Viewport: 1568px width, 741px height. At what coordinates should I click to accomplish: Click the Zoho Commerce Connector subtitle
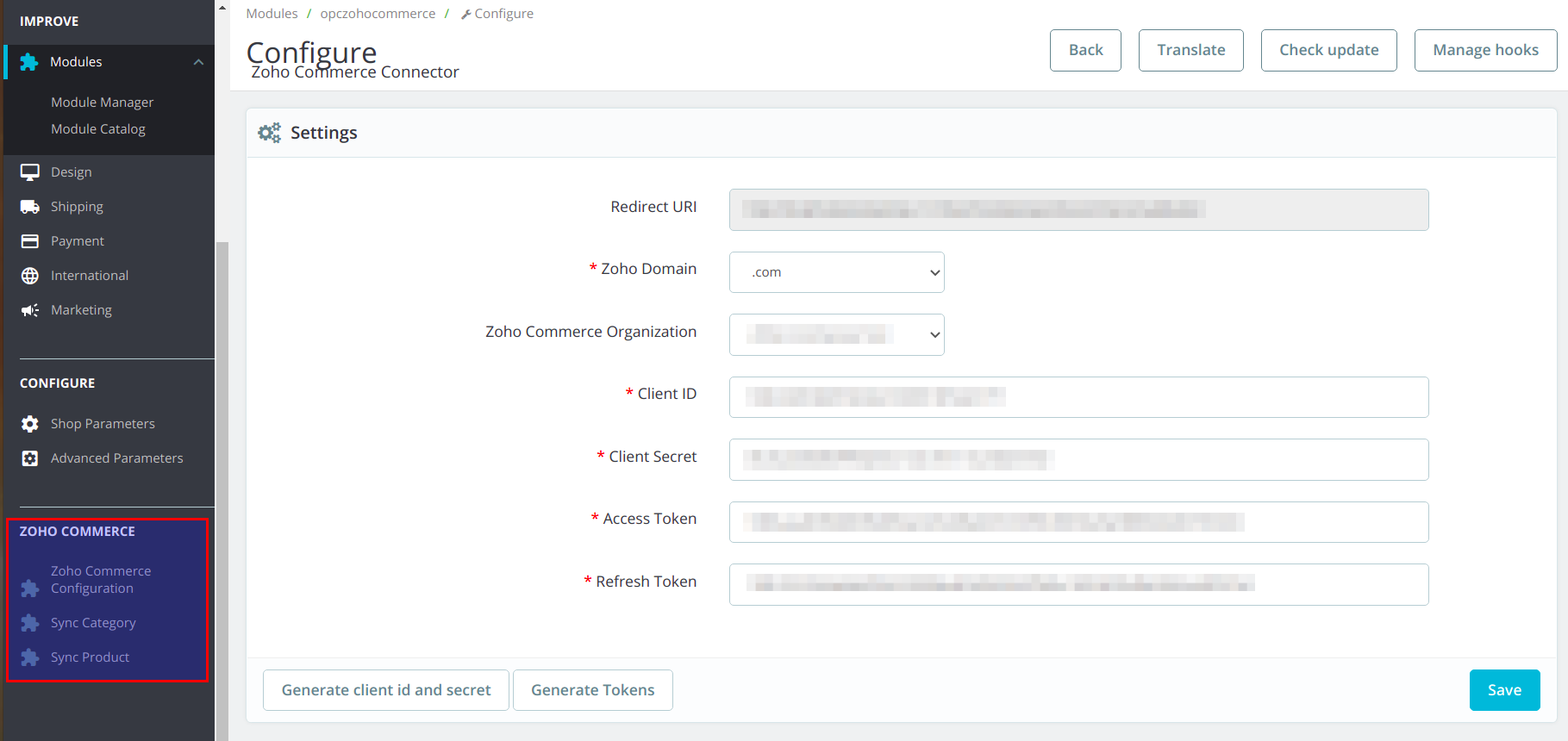click(355, 72)
